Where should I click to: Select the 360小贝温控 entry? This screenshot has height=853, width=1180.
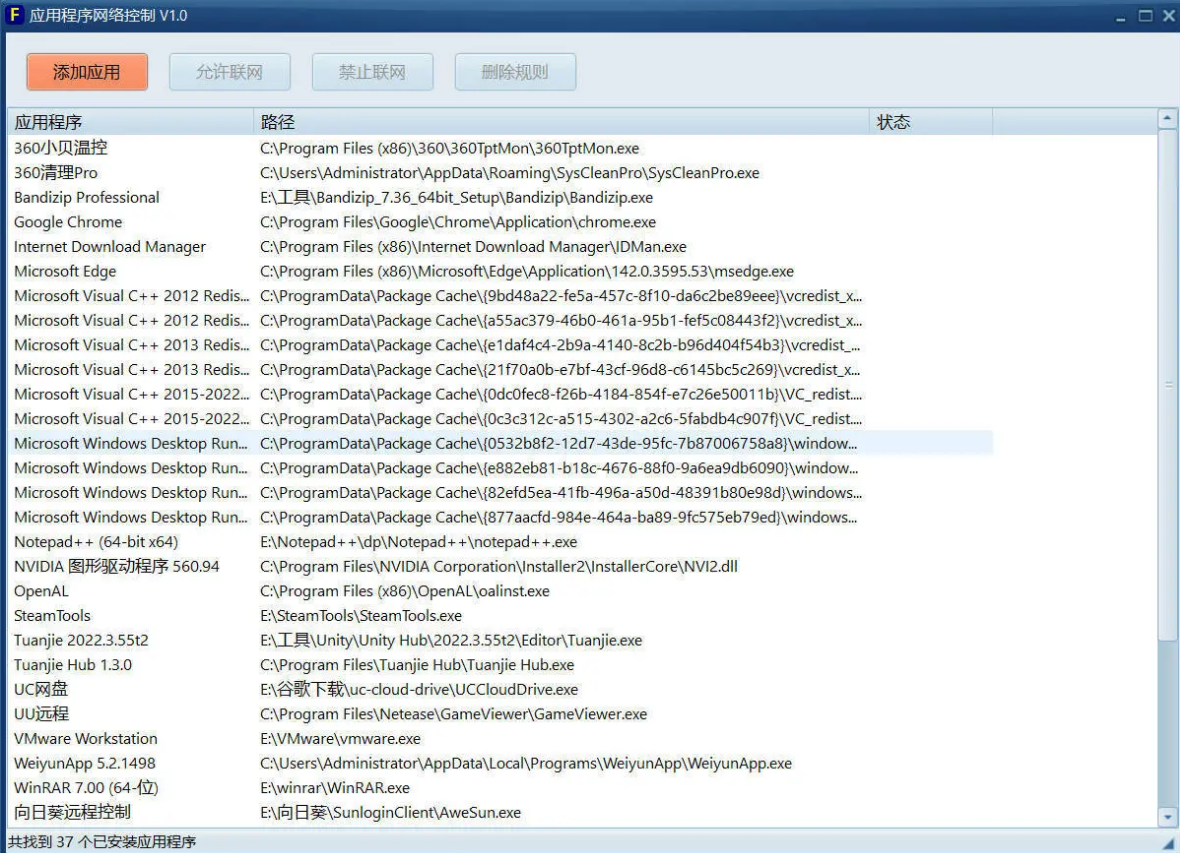tap(61, 148)
